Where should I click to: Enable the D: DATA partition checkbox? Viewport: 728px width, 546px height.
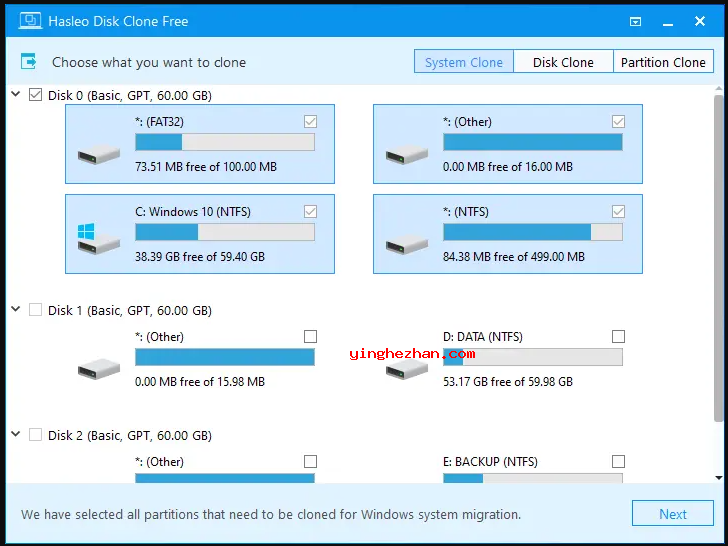[618, 337]
